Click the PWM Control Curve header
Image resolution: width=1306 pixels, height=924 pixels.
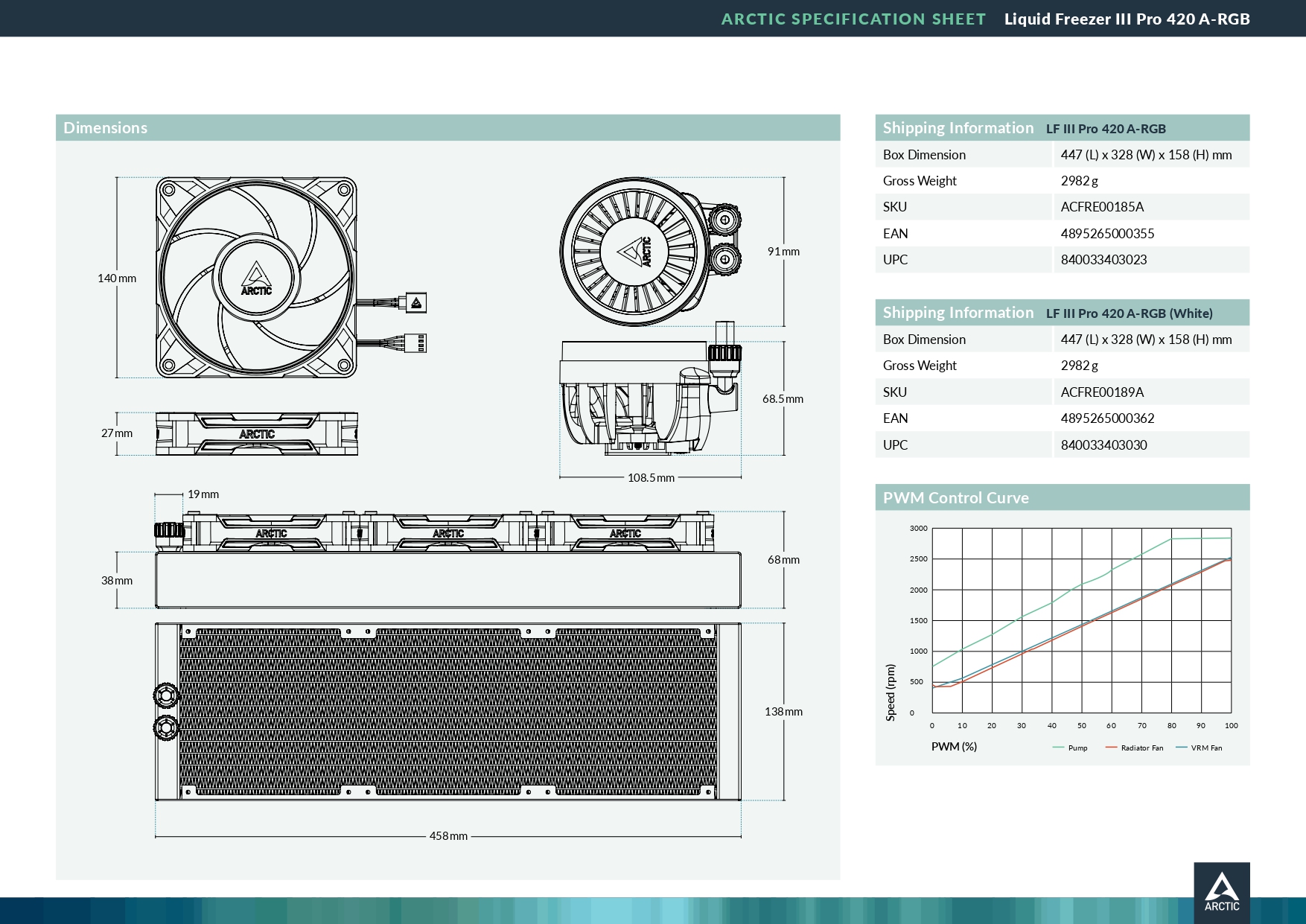point(1062,497)
